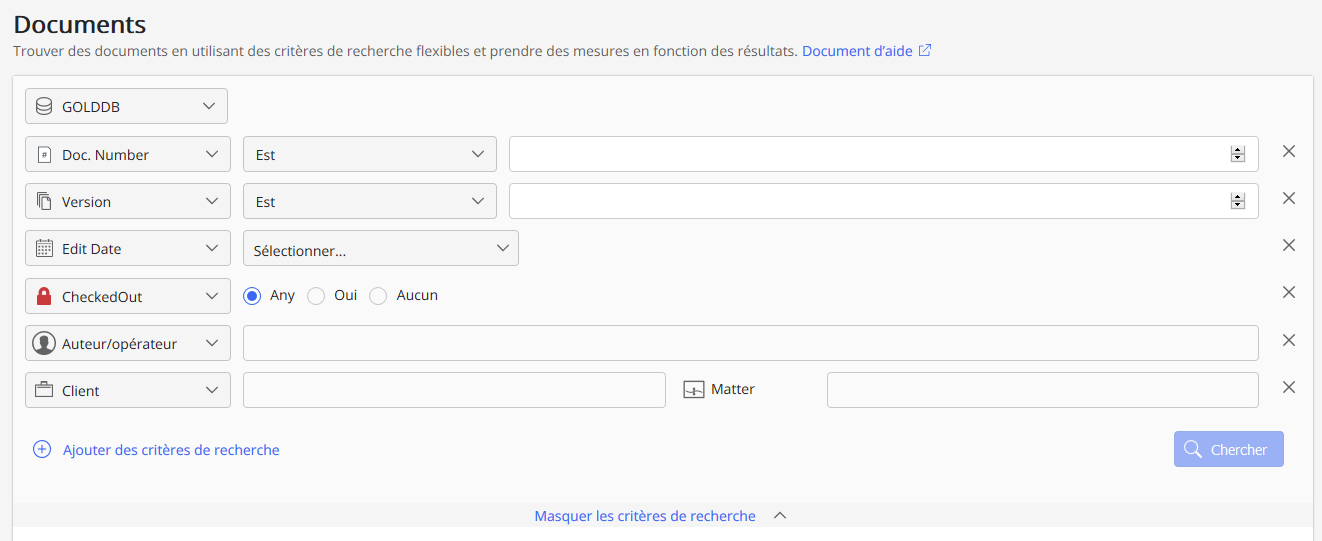The height and width of the screenshot is (541, 1322).
Task: Remove the CheckedOut criterion with X
Action: (1289, 292)
